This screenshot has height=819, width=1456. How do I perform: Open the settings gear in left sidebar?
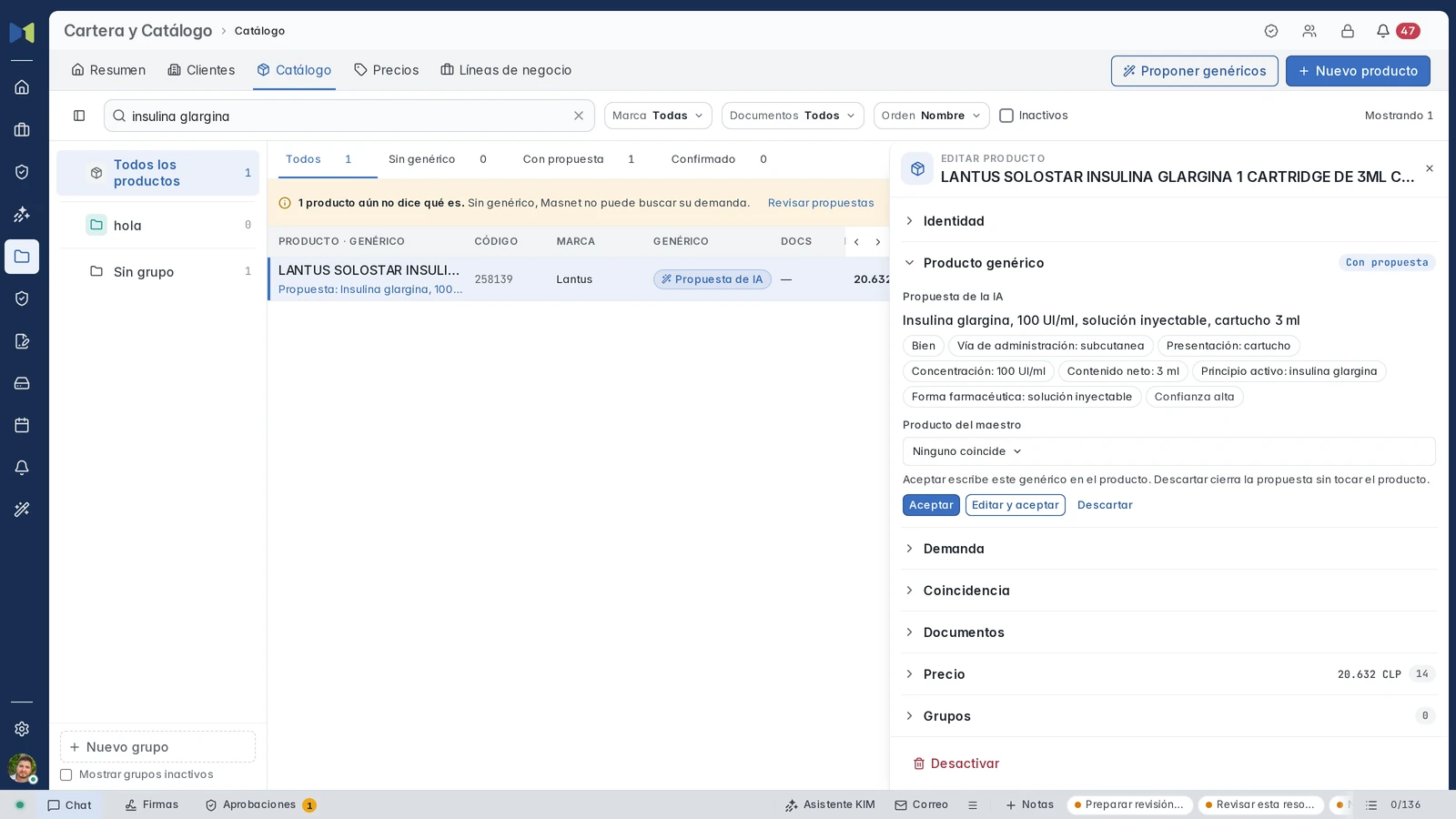(x=22, y=729)
